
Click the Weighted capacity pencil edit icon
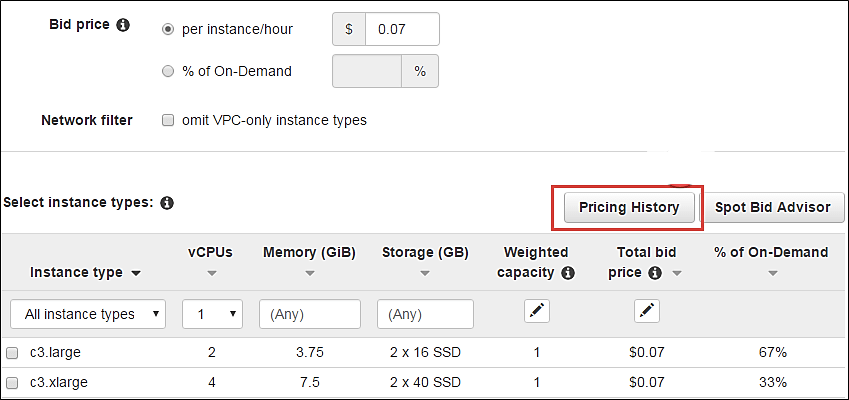coord(537,312)
